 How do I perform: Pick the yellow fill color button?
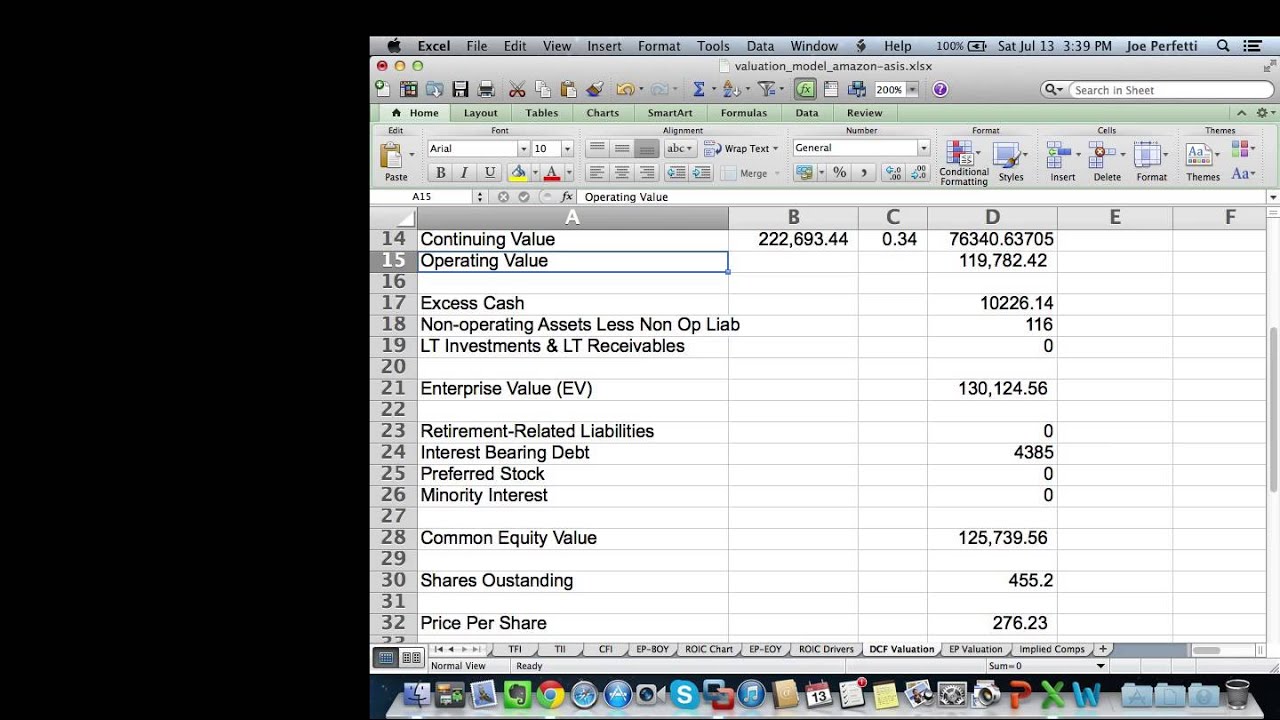pyautogui.click(x=518, y=172)
